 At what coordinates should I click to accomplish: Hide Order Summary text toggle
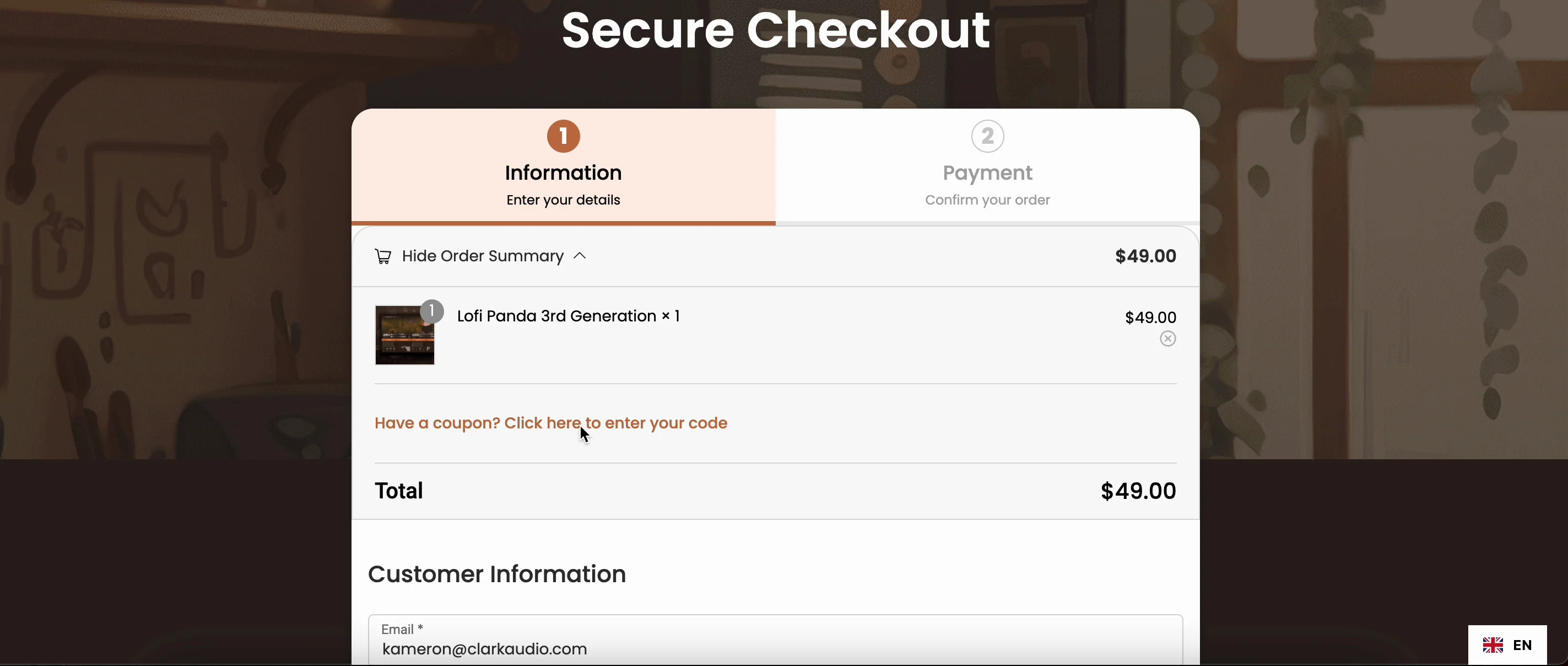(482, 256)
